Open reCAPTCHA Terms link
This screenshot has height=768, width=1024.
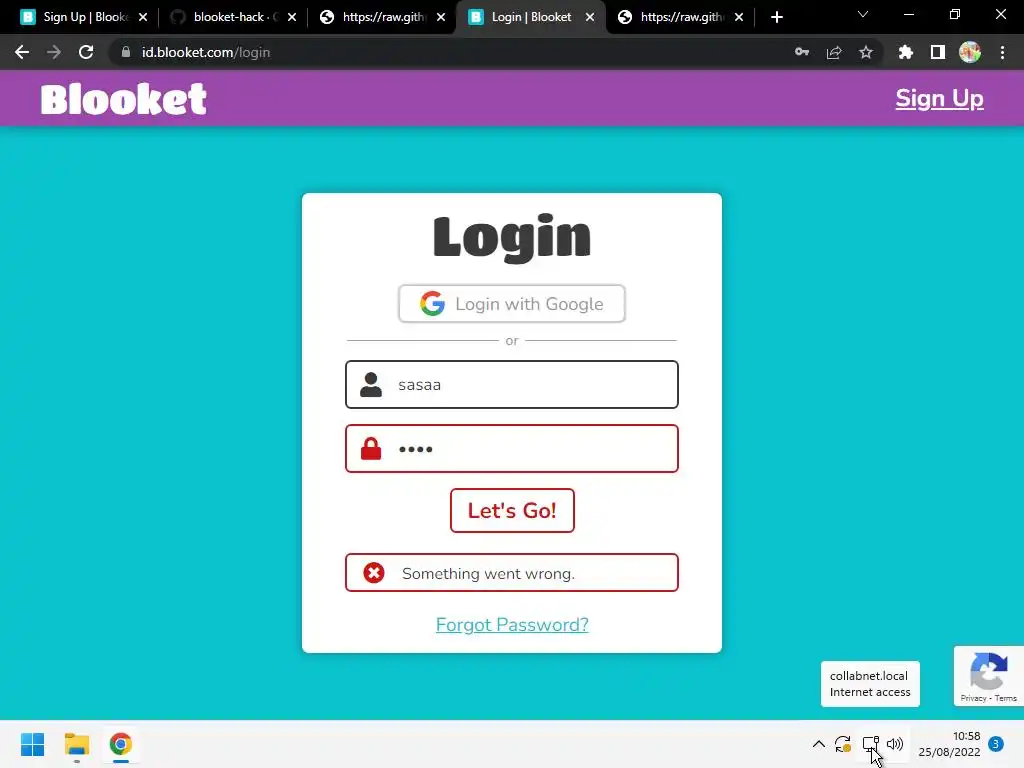point(1006,698)
